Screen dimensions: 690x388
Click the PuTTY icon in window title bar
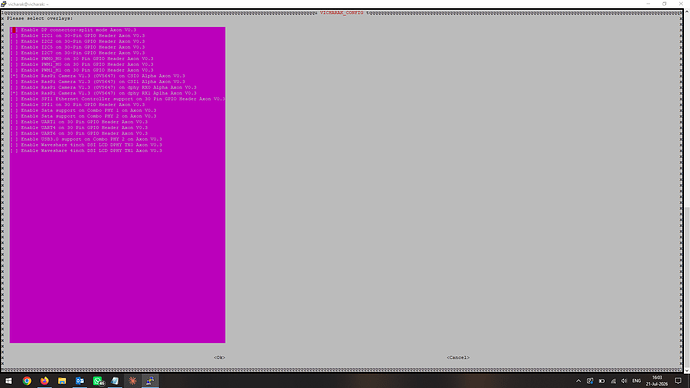(x=4, y=4)
